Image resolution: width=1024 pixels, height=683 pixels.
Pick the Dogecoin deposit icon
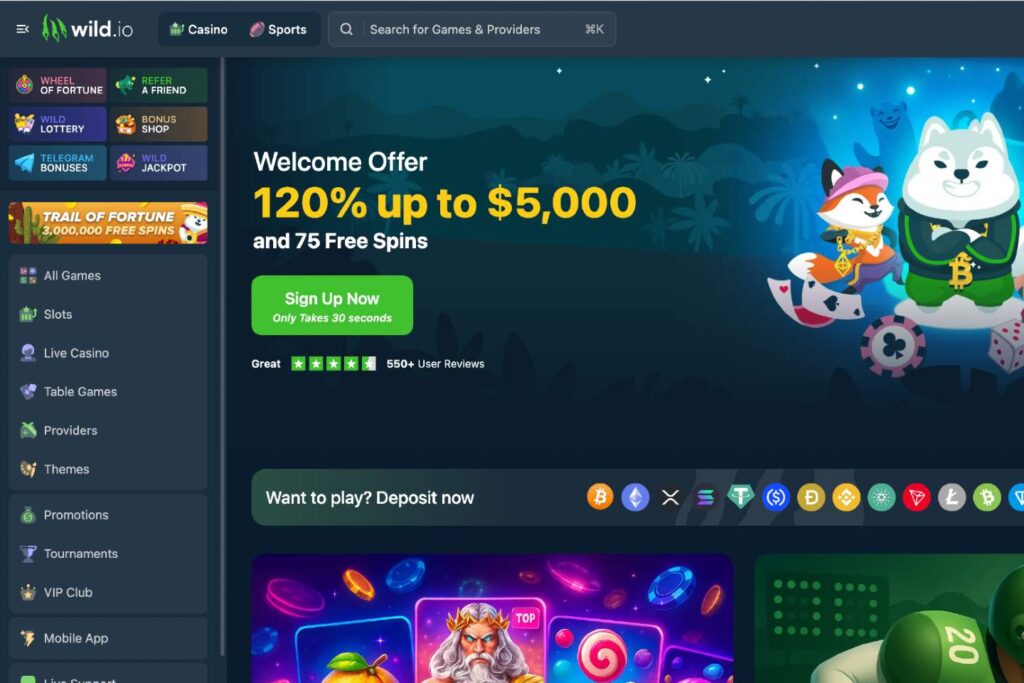pos(811,498)
